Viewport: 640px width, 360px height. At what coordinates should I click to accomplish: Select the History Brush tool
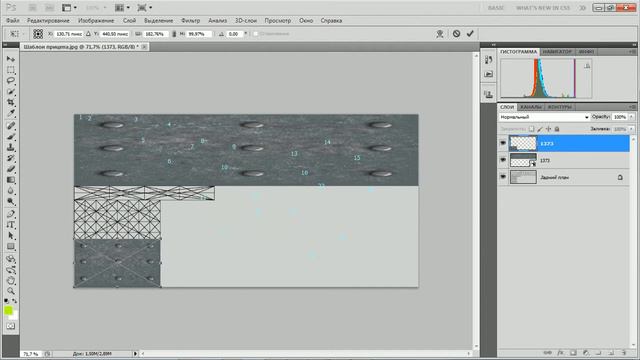pos(11,158)
